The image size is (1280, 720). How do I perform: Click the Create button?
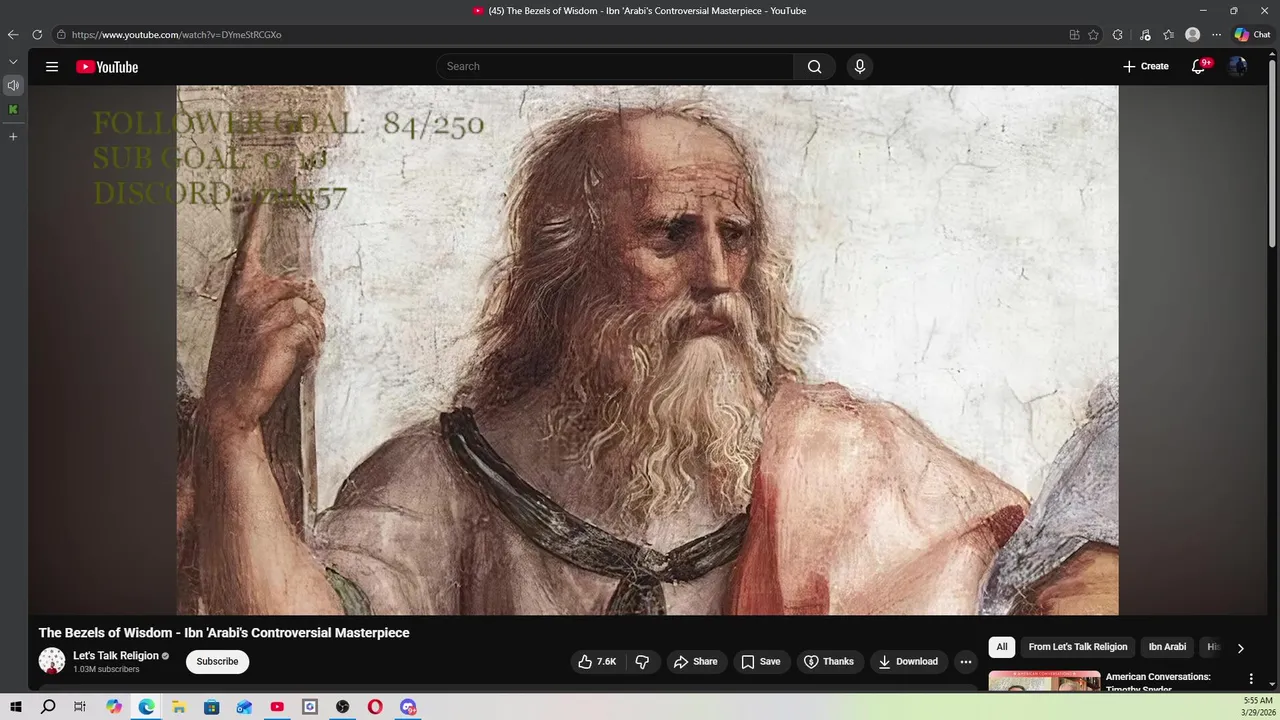pyautogui.click(x=1145, y=67)
